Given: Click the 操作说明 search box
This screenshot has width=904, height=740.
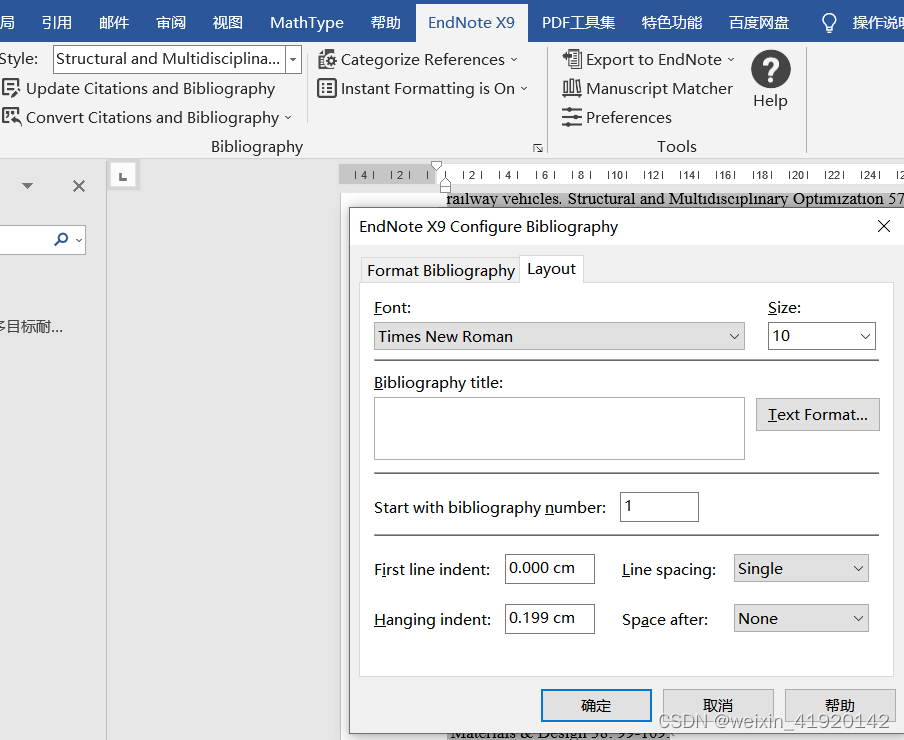Looking at the screenshot, I should (x=877, y=22).
